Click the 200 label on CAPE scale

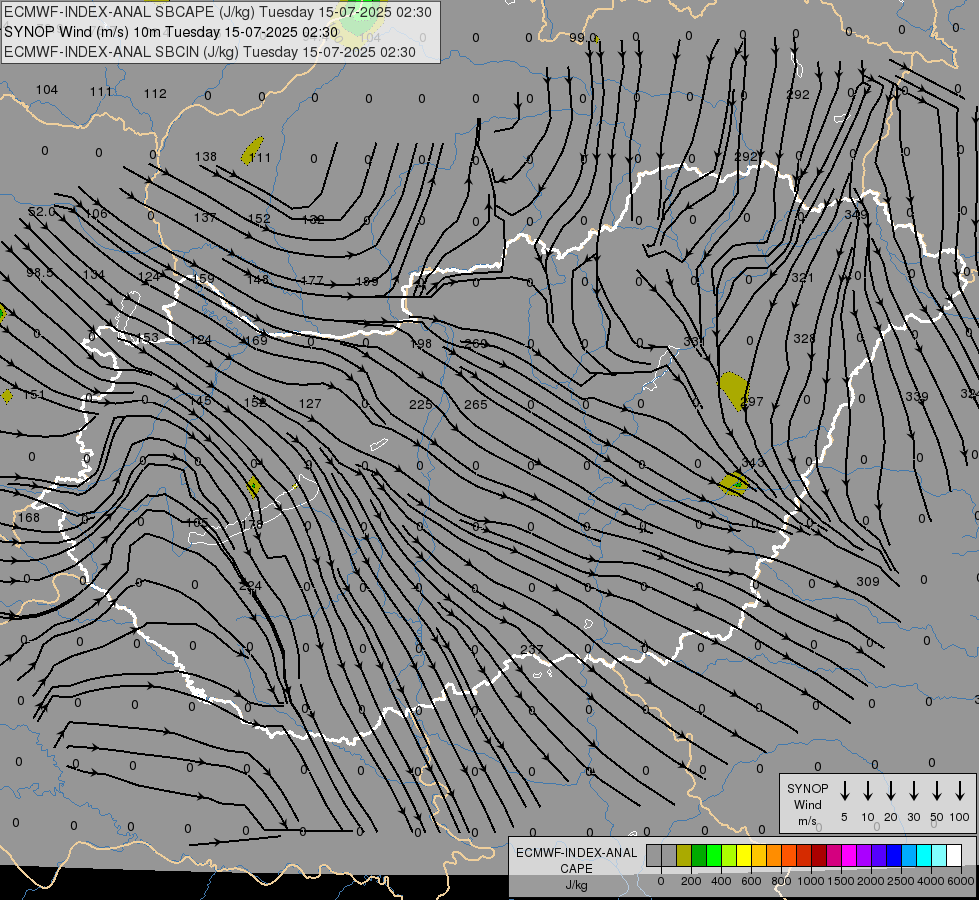tap(691, 881)
